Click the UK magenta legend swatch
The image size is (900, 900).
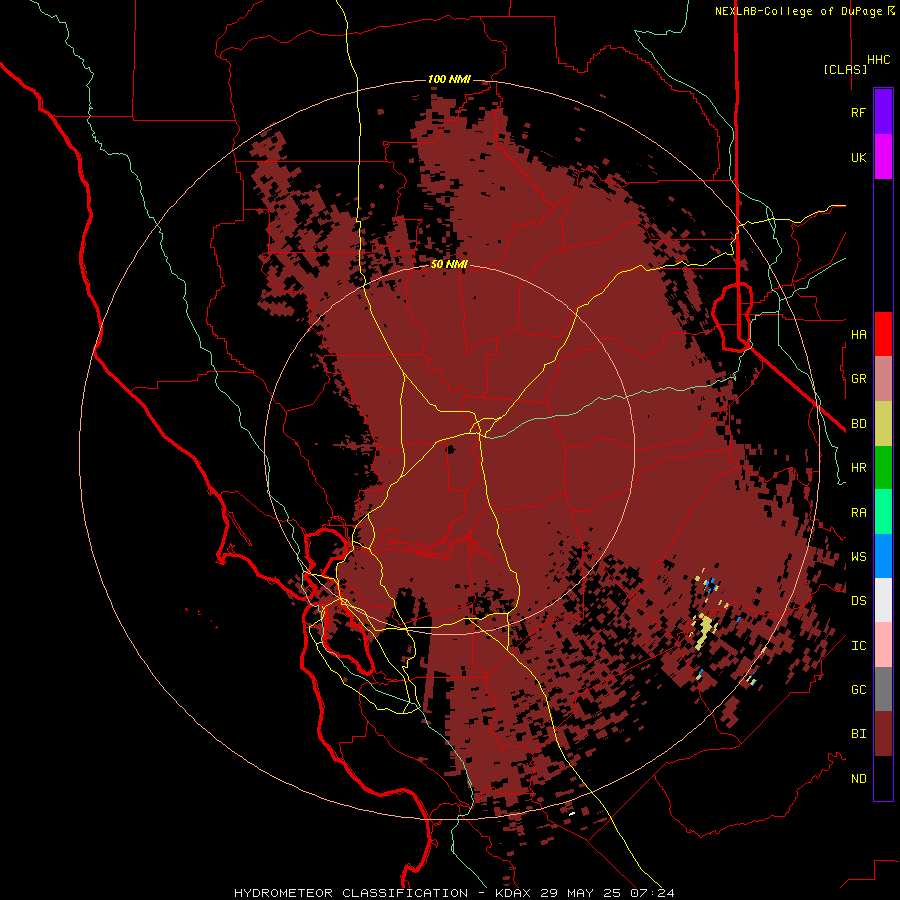point(883,157)
